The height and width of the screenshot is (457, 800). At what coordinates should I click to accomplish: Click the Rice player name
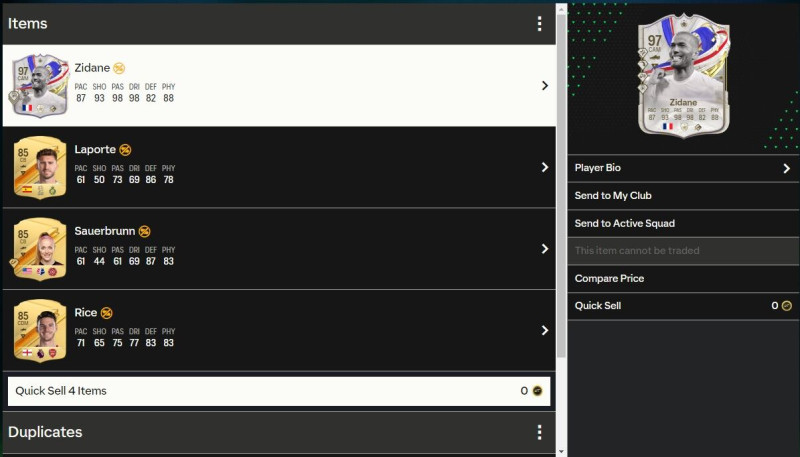(x=86, y=313)
